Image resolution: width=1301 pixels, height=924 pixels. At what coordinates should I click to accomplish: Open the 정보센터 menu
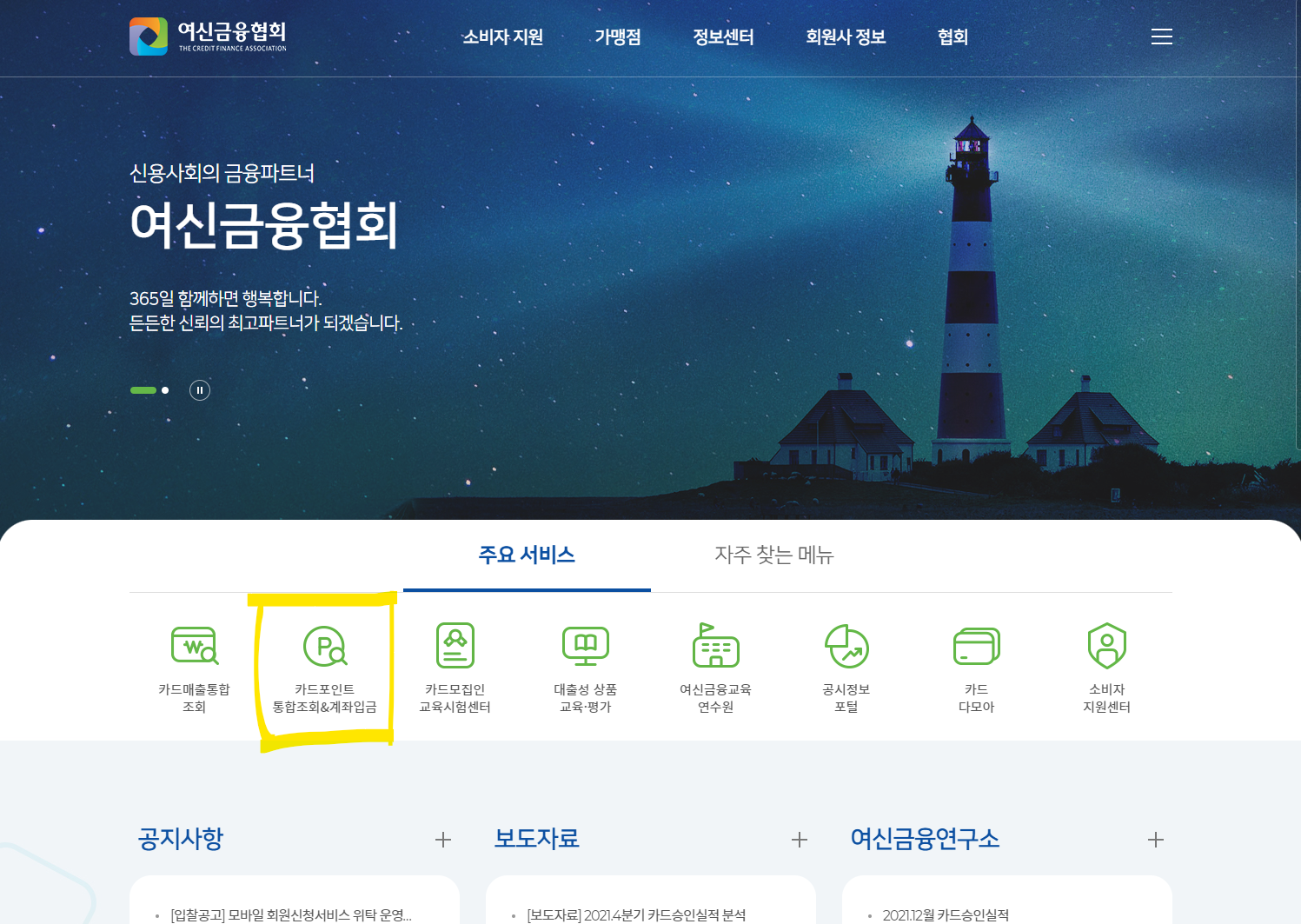(723, 37)
